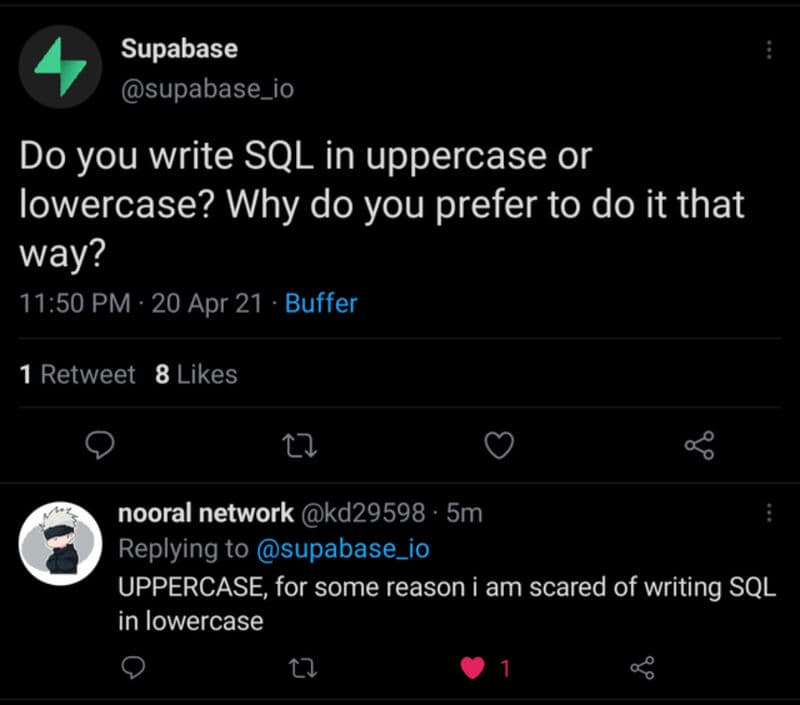This screenshot has width=800, height=705.
Task: View the 8 Likes list
Action: 196,374
